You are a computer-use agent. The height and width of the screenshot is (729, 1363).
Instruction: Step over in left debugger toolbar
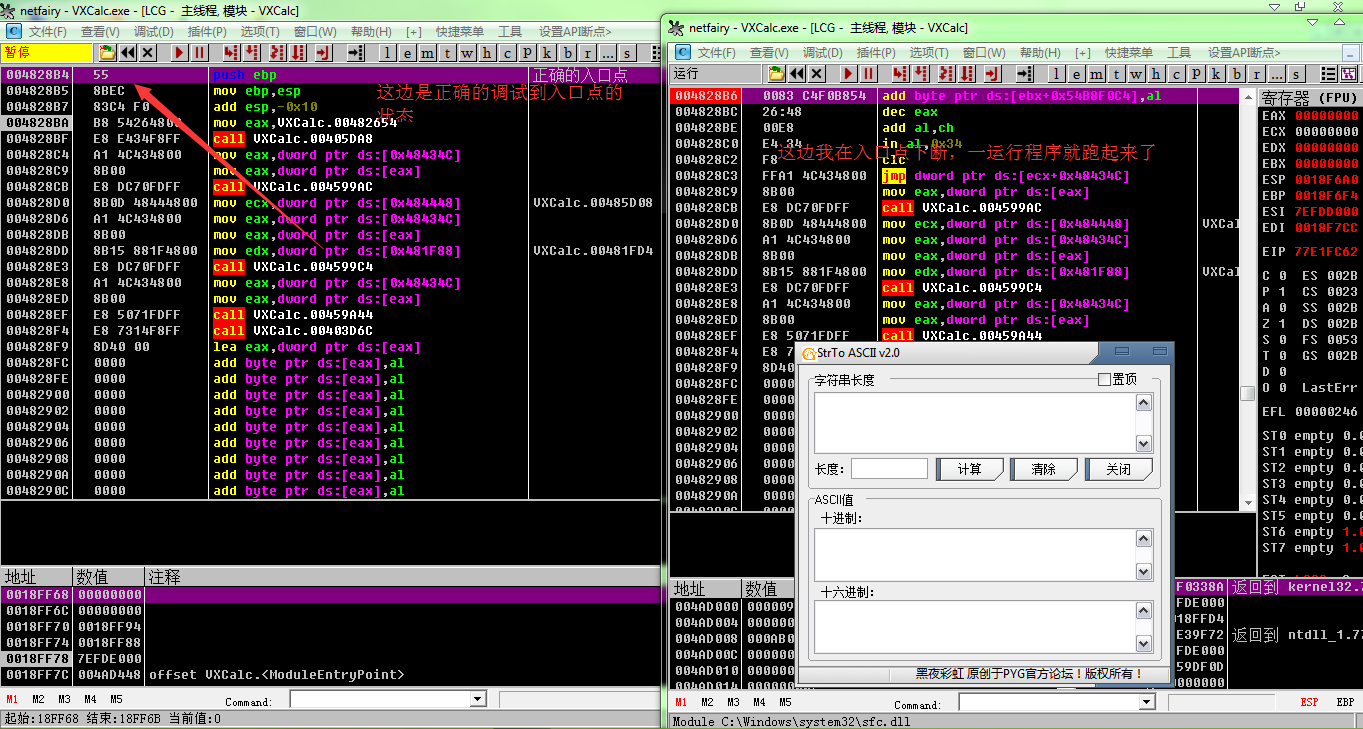[252, 53]
